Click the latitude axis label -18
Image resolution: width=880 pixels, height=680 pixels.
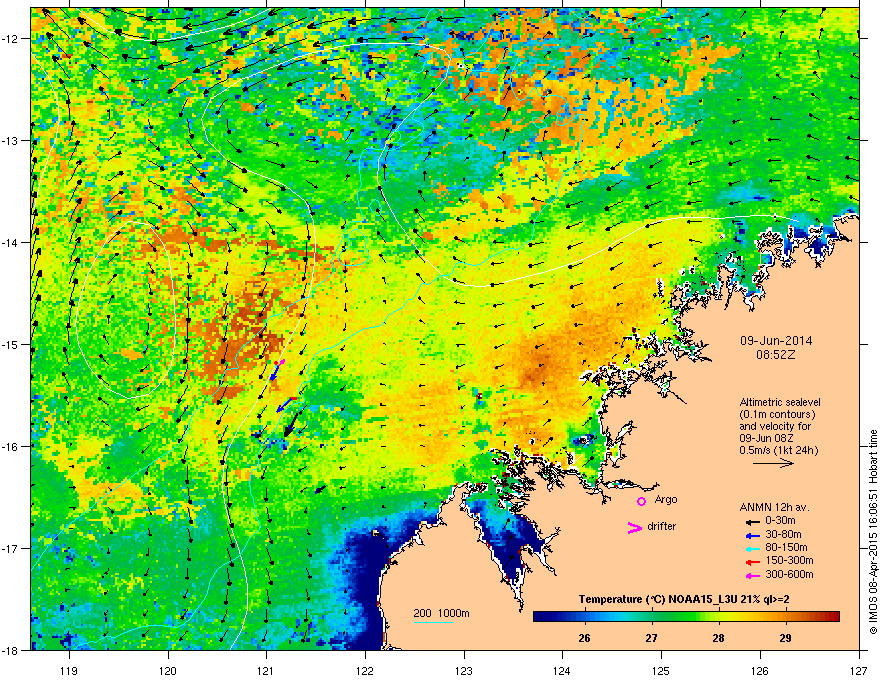pos(11,650)
